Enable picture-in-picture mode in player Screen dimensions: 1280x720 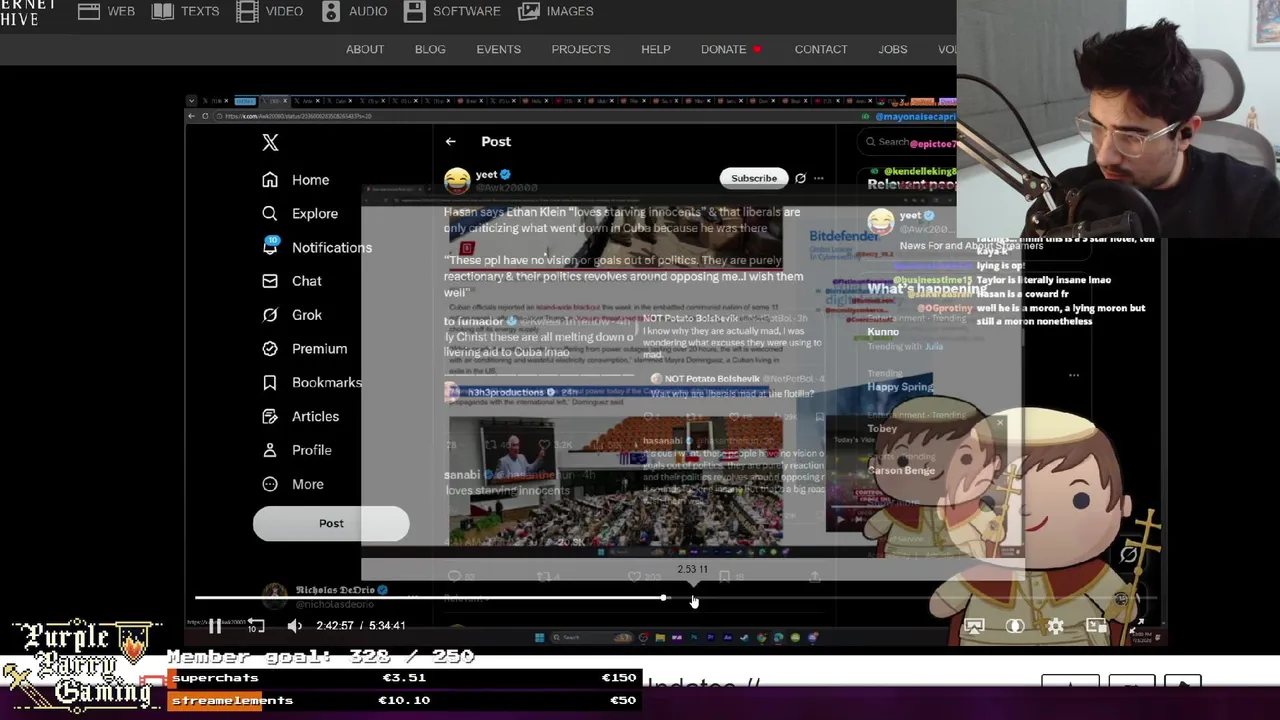1097,626
